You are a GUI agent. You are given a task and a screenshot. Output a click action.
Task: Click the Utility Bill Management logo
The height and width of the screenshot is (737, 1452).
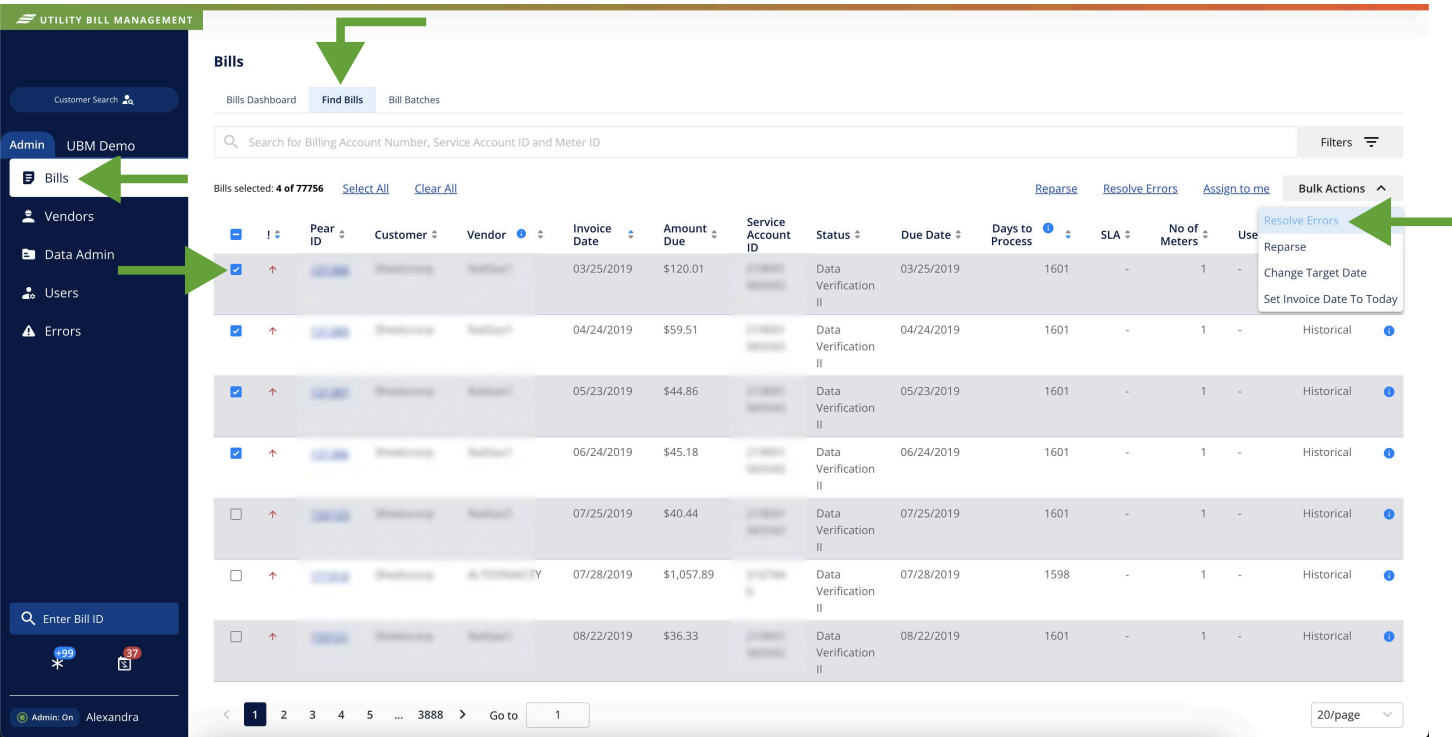click(104, 19)
